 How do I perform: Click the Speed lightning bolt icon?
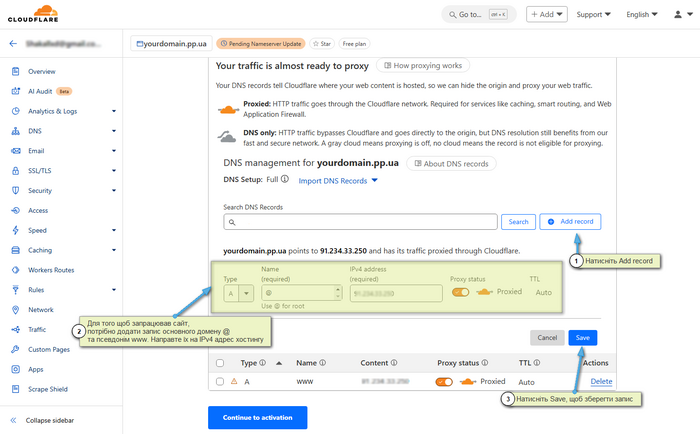click(16, 230)
